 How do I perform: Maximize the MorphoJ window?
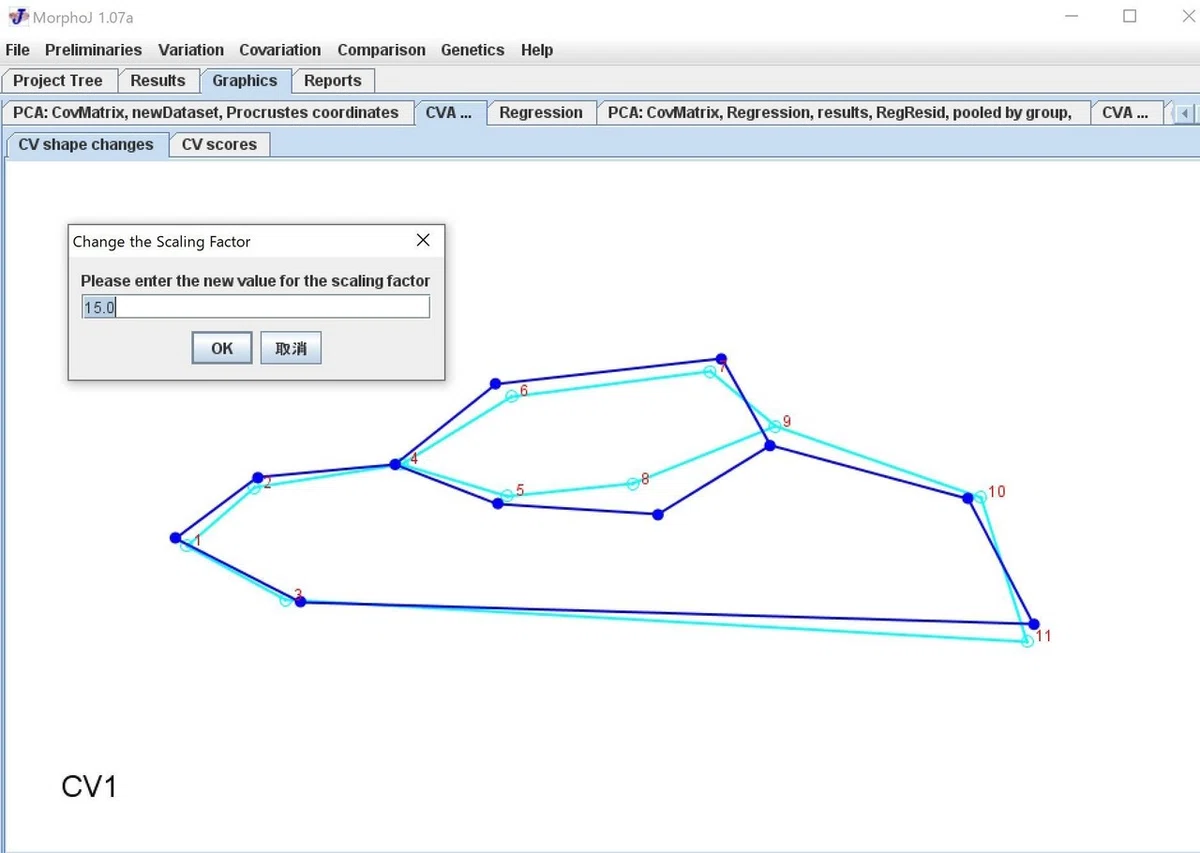point(1130,16)
